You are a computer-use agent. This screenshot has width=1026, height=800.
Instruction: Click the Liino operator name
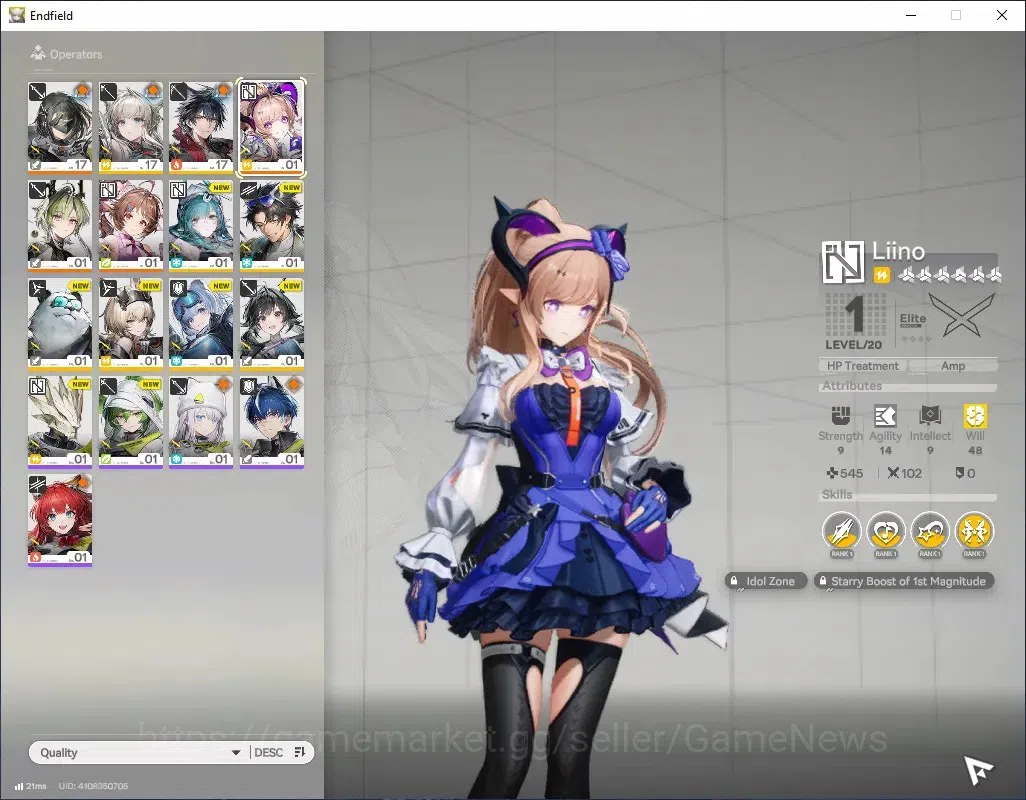[898, 251]
